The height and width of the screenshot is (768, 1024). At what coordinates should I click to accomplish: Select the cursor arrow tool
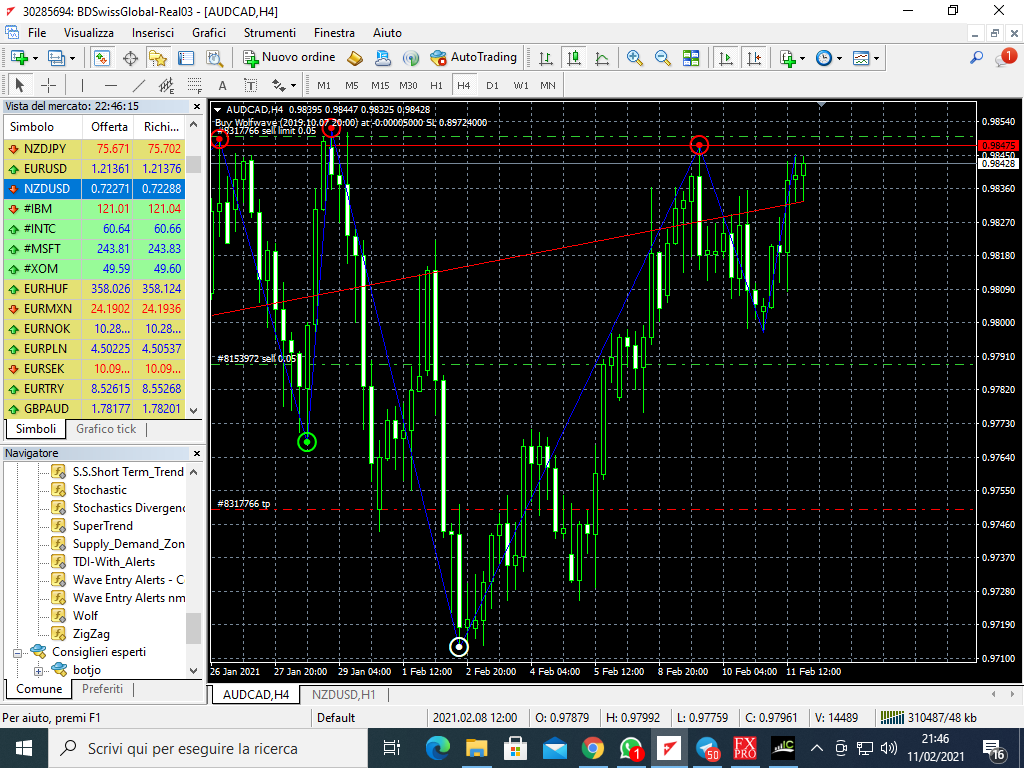20,85
